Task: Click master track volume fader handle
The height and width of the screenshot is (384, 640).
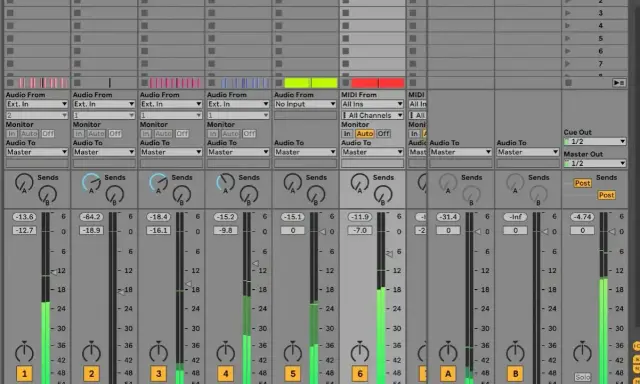Action: 612,231
